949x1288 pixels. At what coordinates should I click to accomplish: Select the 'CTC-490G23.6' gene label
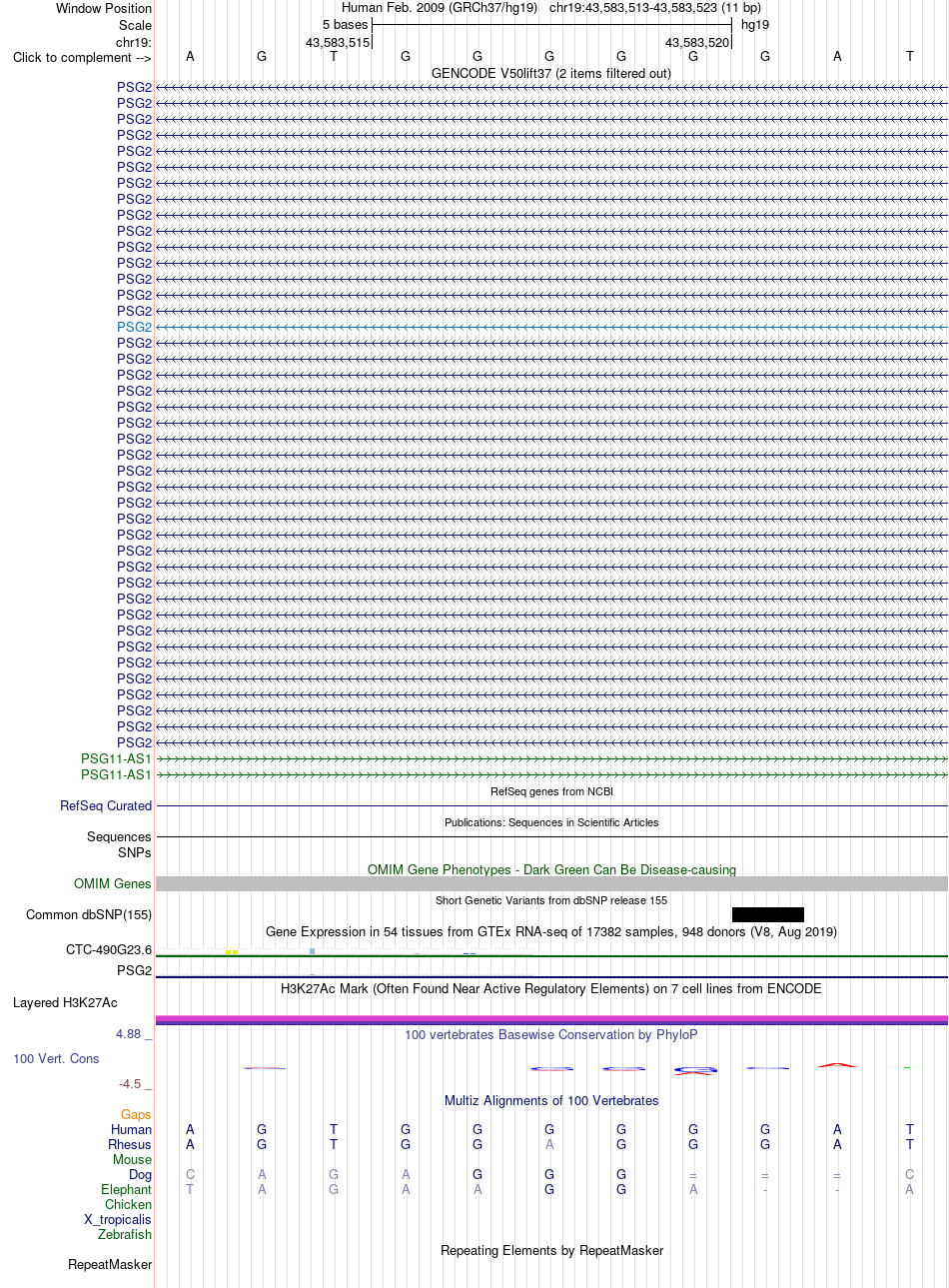[109, 949]
